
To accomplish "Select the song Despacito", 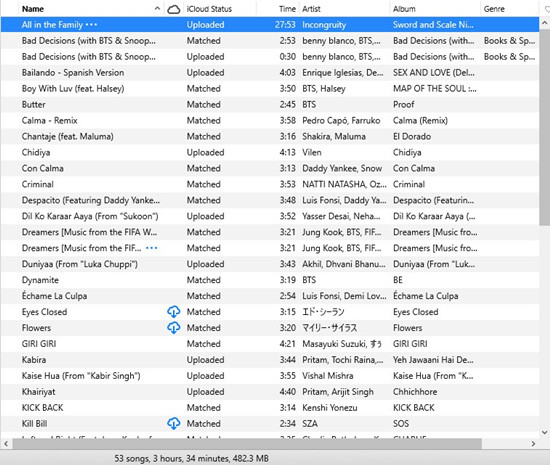I will tap(90, 200).
